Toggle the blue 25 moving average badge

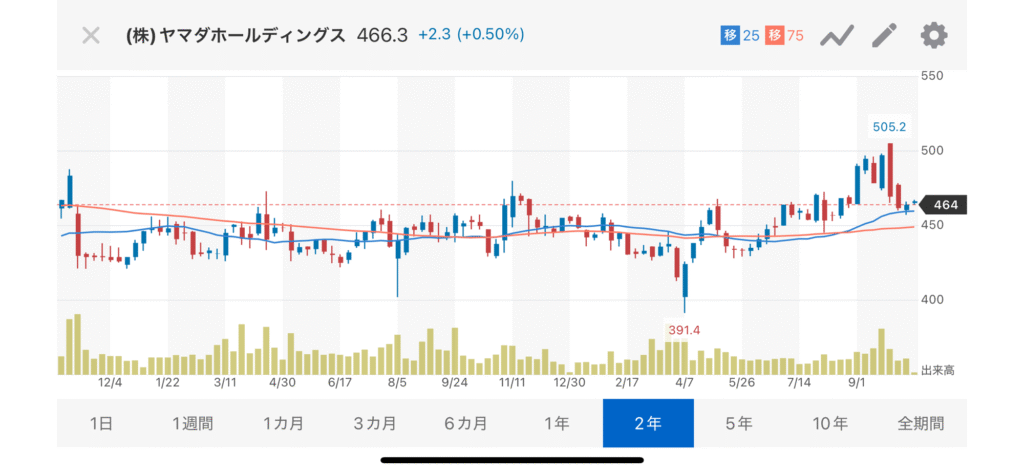(740, 36)
